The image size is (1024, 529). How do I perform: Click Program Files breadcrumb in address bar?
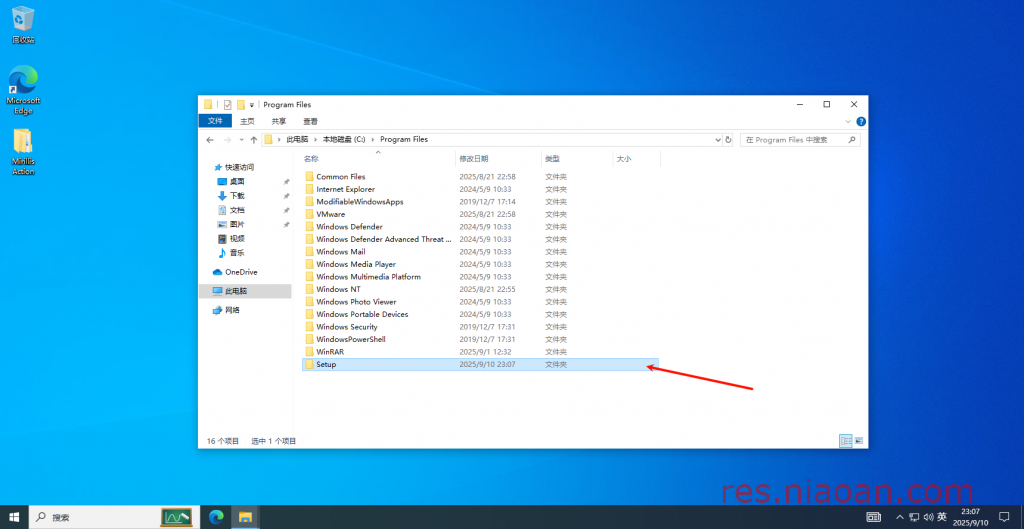[x=404, y=140]
